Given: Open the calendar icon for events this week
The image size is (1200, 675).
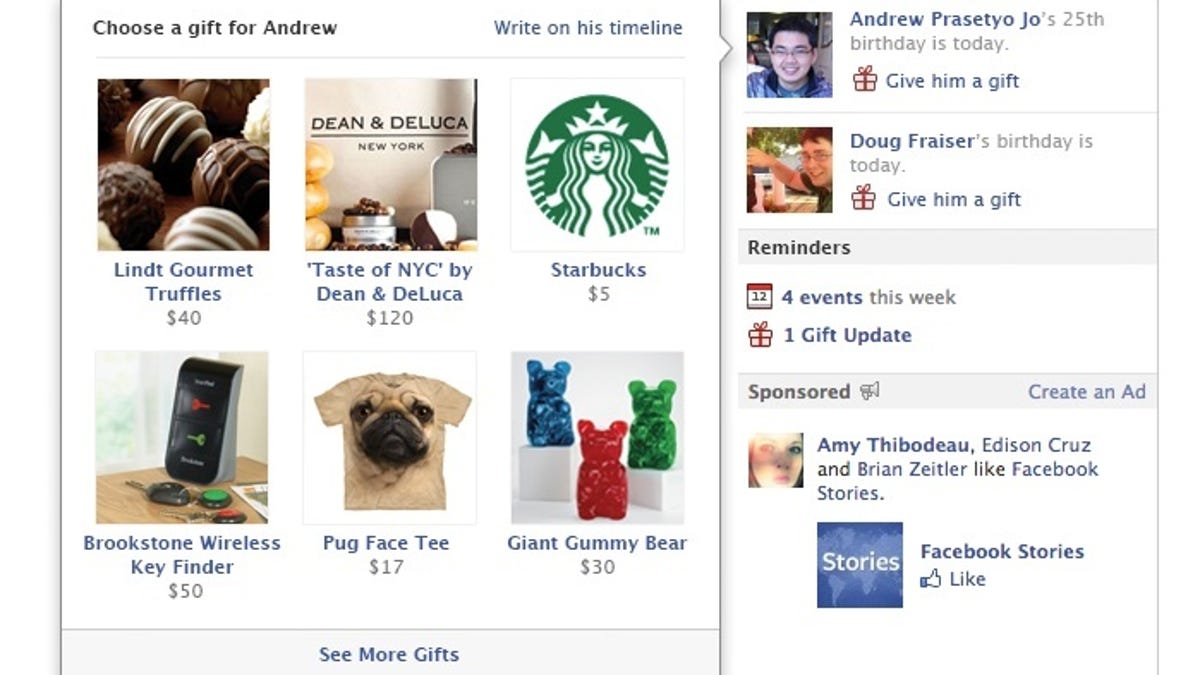Looking at the screenshot, I should tap(760, 297).
